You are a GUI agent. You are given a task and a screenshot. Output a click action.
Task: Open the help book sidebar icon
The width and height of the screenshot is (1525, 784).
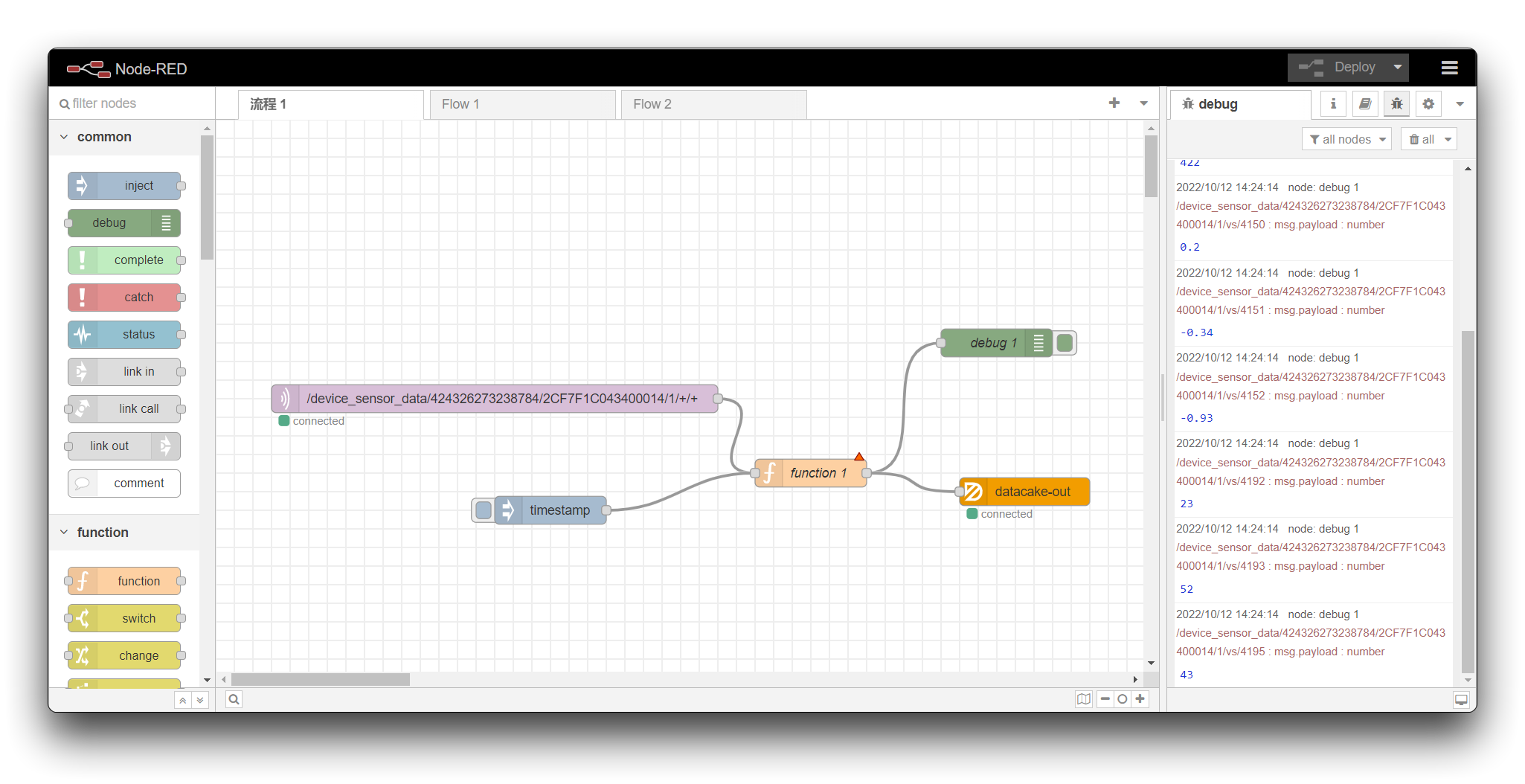click(1365, 104)
